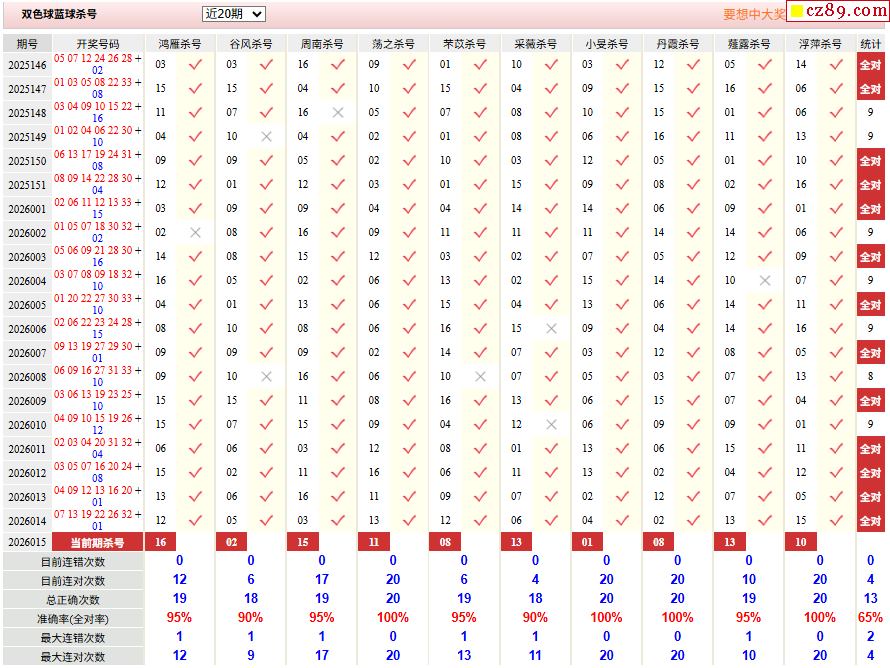Click grey cross in 采薇杀号 row 2026010
The image size is (890, 668).
click(551, 425)
